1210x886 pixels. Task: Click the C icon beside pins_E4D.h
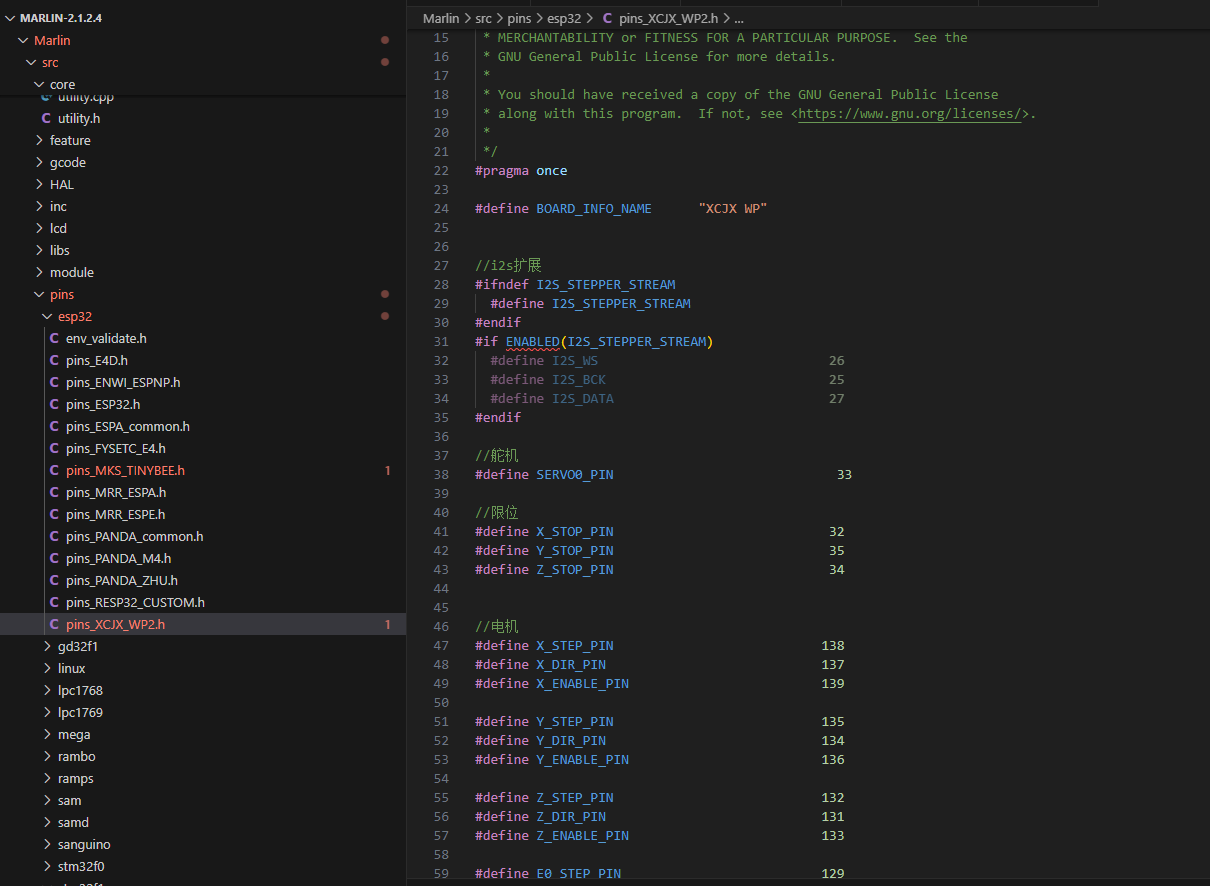tap(54, 360)
